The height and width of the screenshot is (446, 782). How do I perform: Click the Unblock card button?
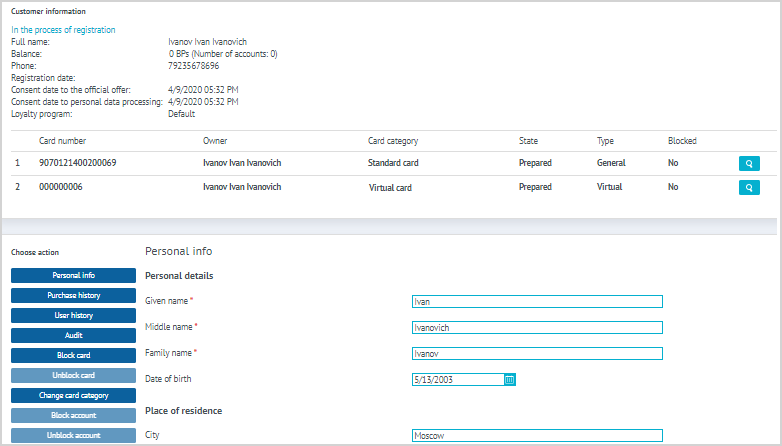point(73,375)
